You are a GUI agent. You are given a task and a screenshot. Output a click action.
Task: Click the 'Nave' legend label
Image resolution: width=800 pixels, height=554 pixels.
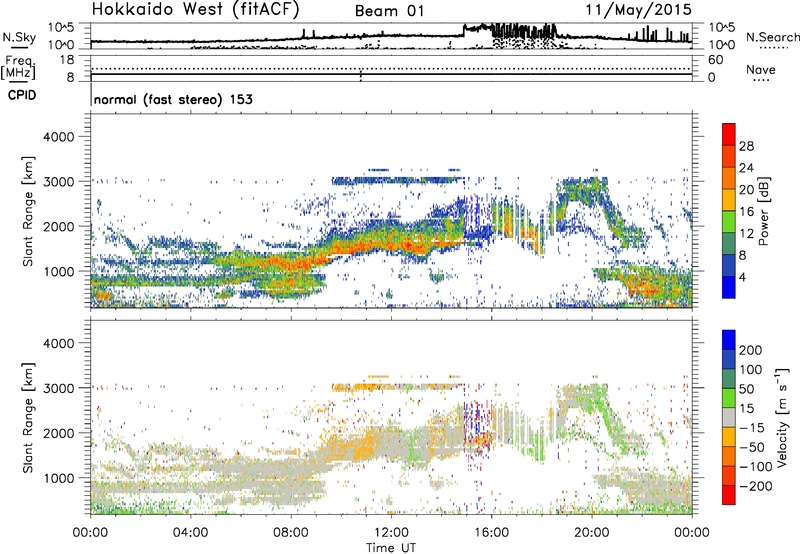pos(760,69)
